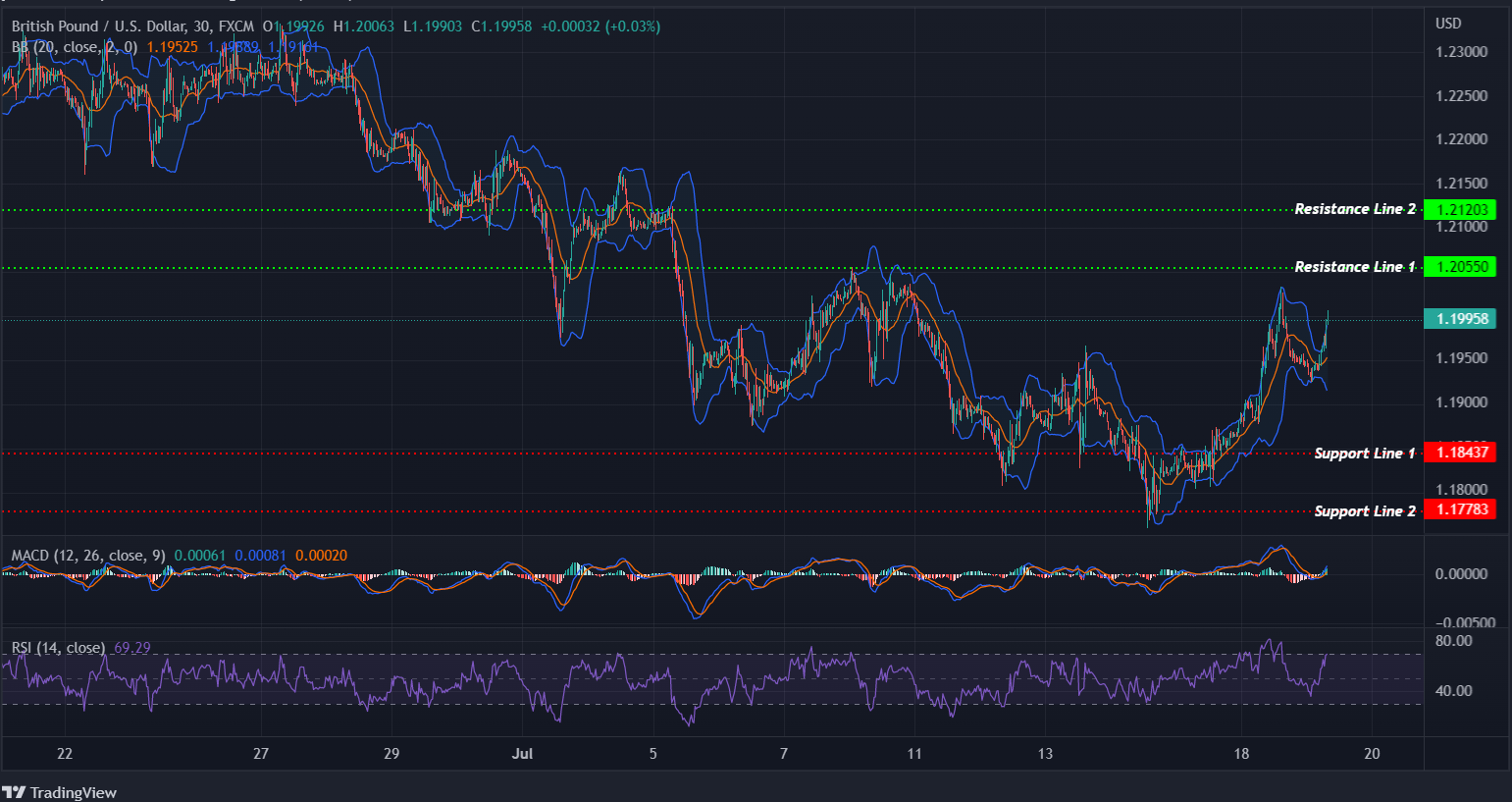Click the RSI (14, close) indicator legend
Image resolution: width=1512 pixels, height=802 pixels.
coord(57,648)
